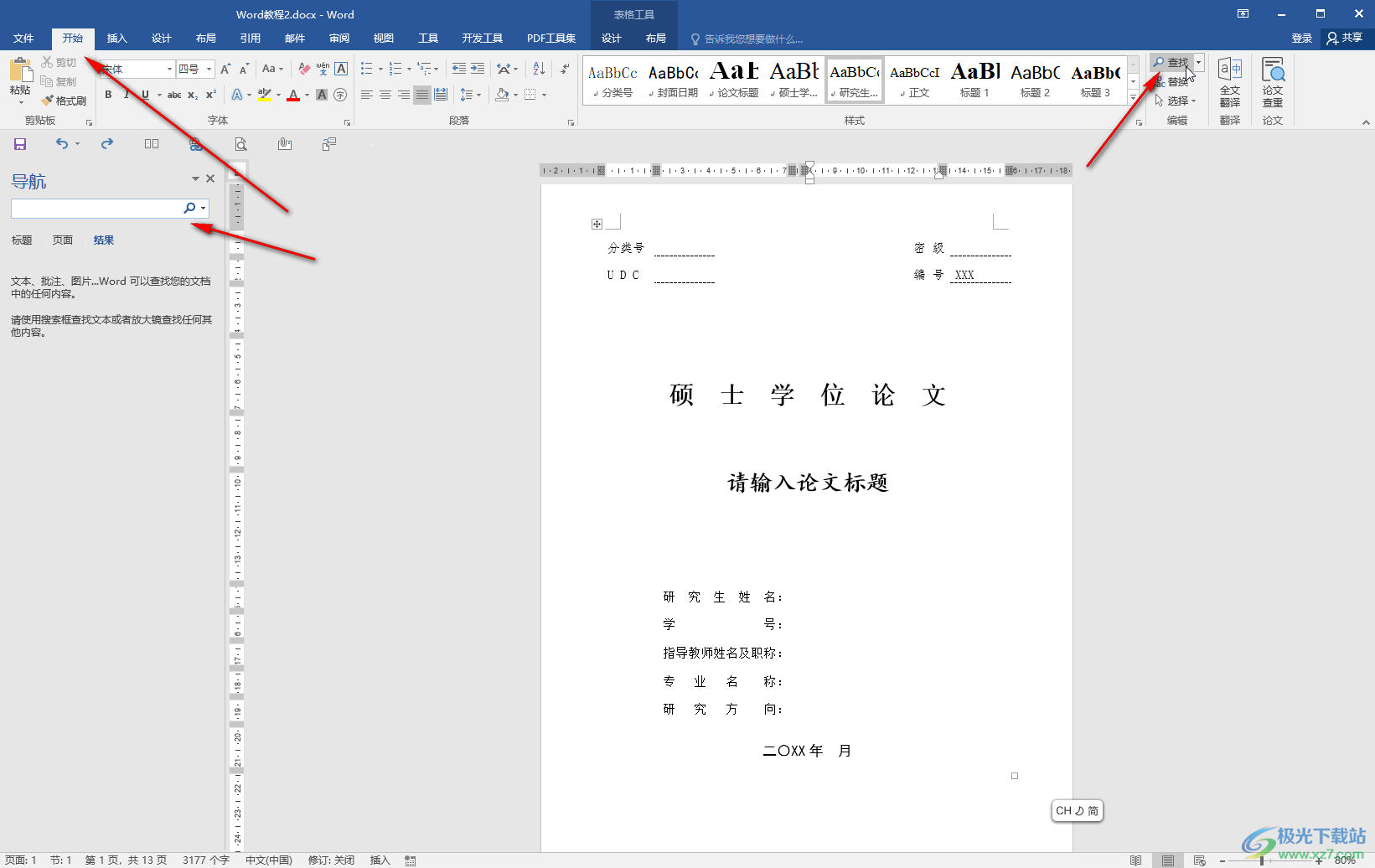Click the clear formatting eraser icon
Image resolution: width=1375 pixels, height=868 pixels.
[x=304, y=70]
